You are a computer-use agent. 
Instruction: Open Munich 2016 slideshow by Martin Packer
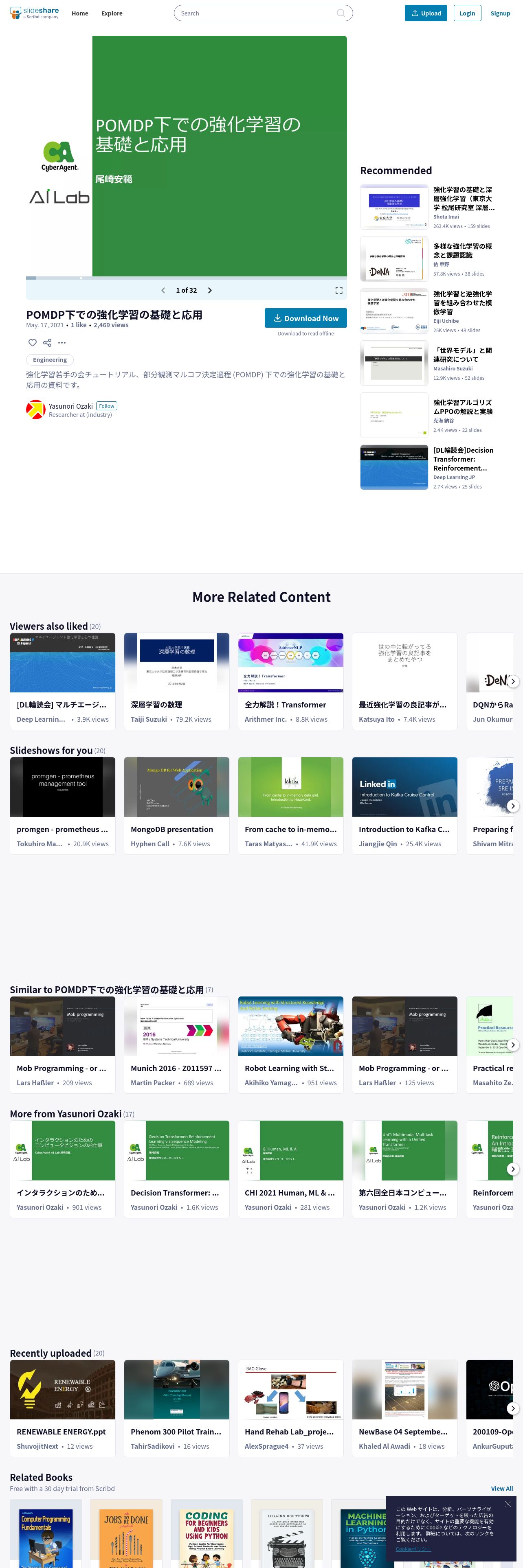176,1045
